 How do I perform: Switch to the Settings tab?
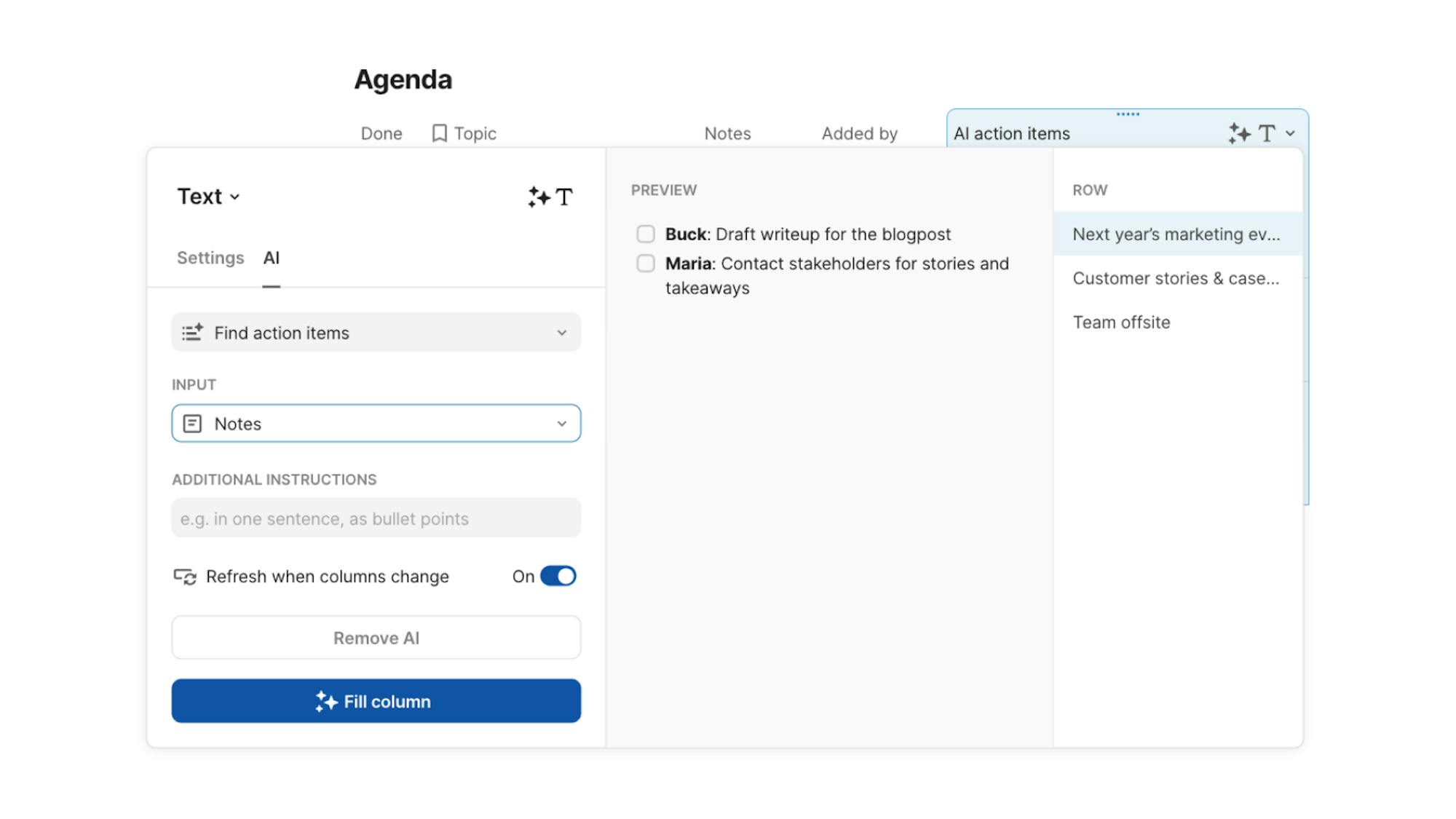click(210, 258)
